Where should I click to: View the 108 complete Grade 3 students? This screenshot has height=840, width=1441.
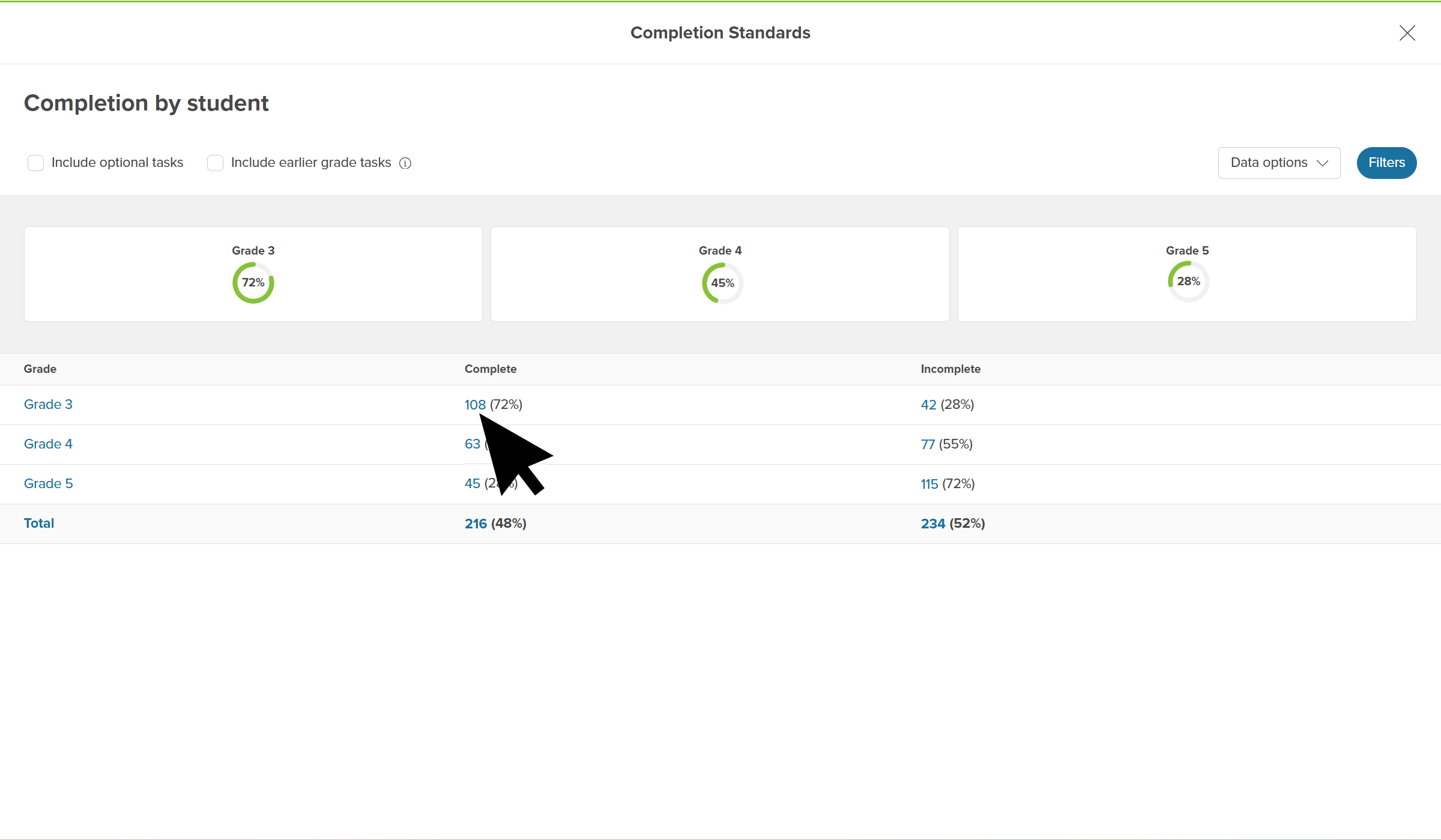tap(474, 405)
